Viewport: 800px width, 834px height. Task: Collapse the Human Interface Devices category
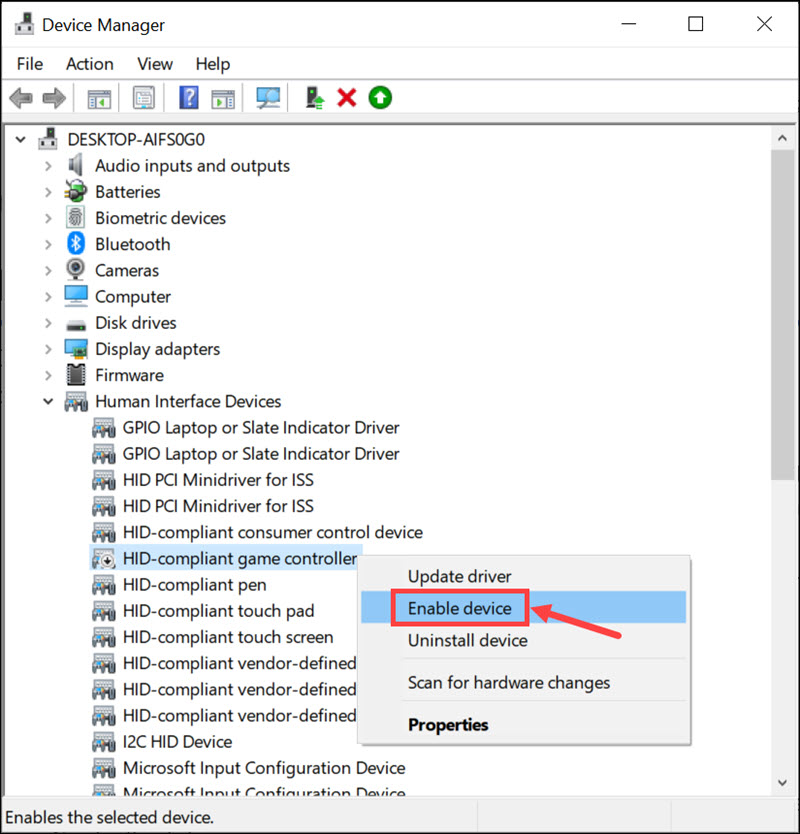click(48, 401)
